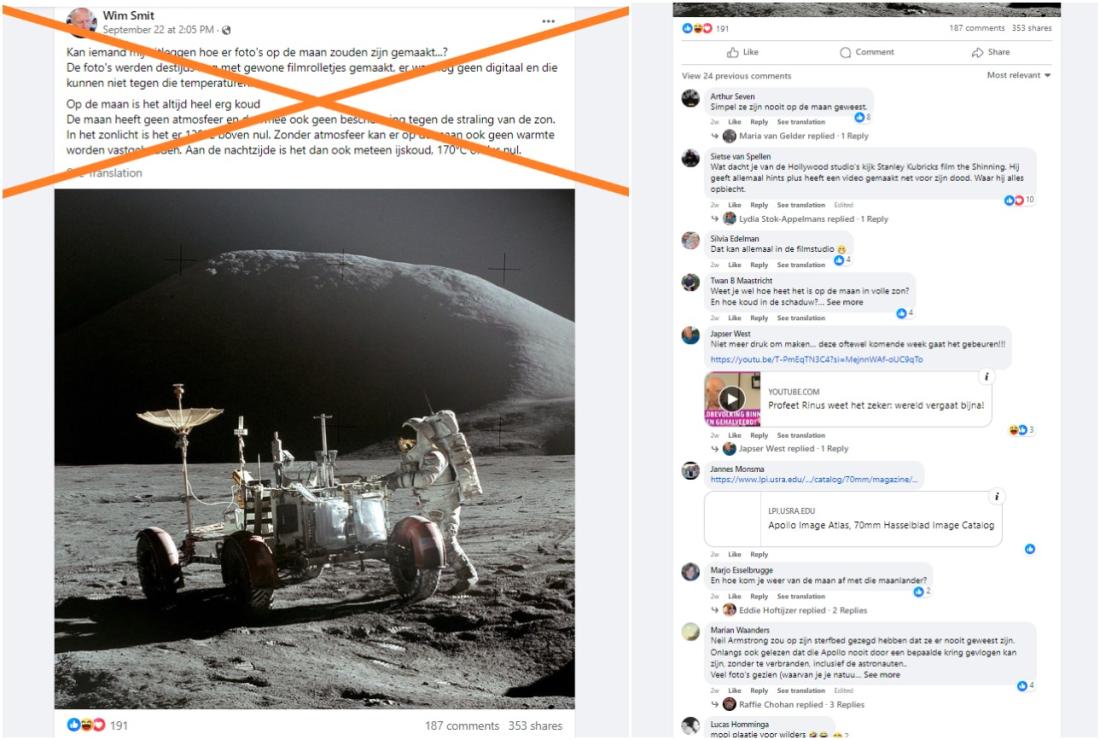Screen dimensions: 1100x740
Task: Open the Most relevant sort dropdown
Action: (1019, 75)
